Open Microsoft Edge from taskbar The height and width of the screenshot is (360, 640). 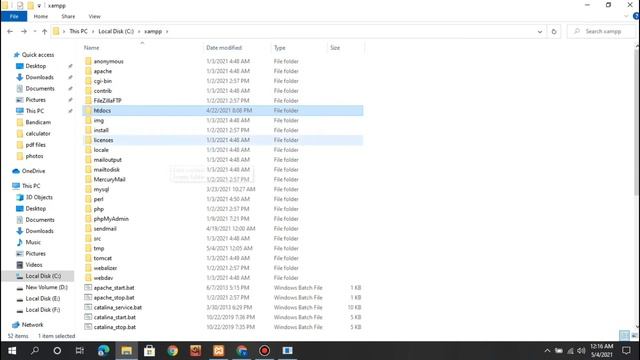pos(104,351)
